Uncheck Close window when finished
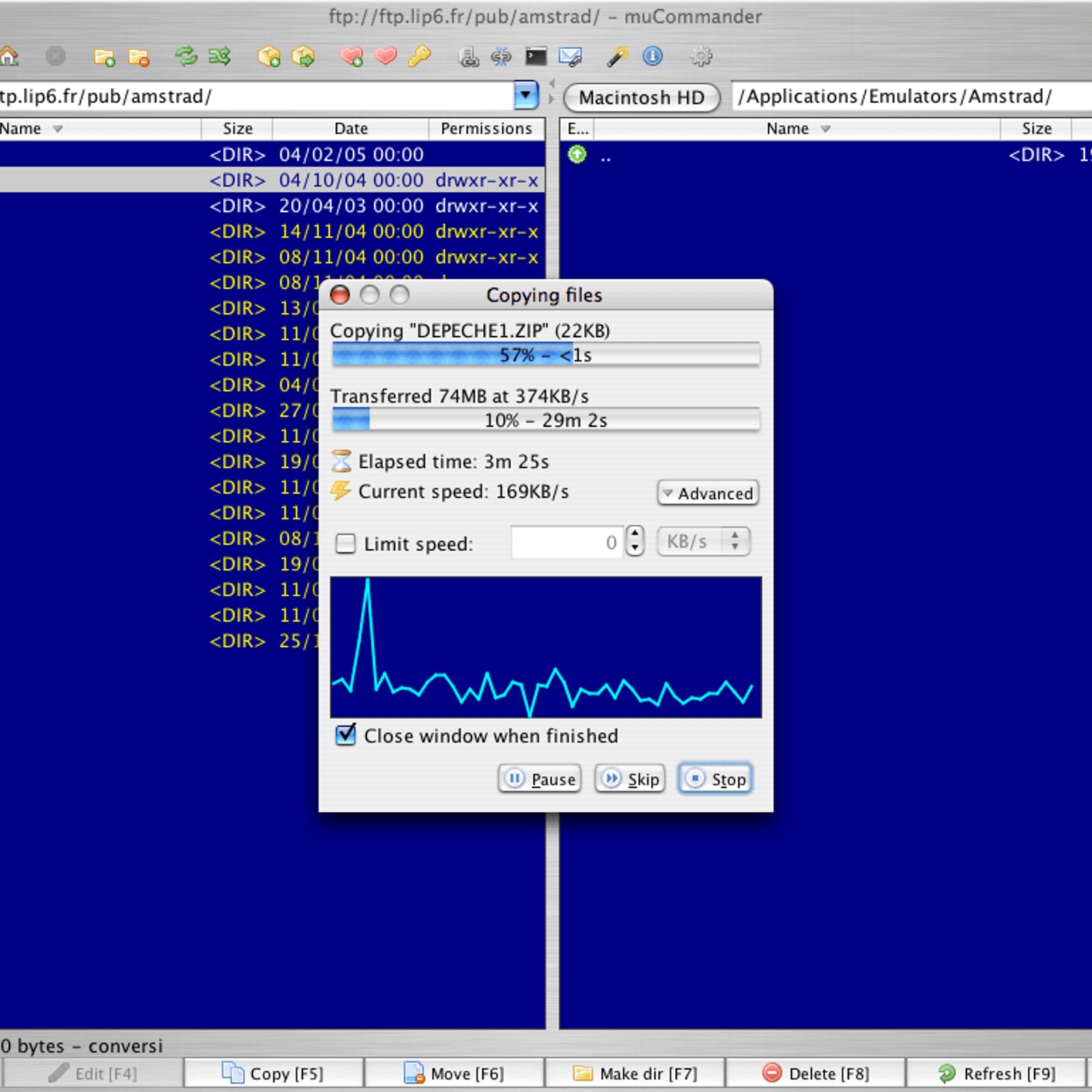 (346, 735)
